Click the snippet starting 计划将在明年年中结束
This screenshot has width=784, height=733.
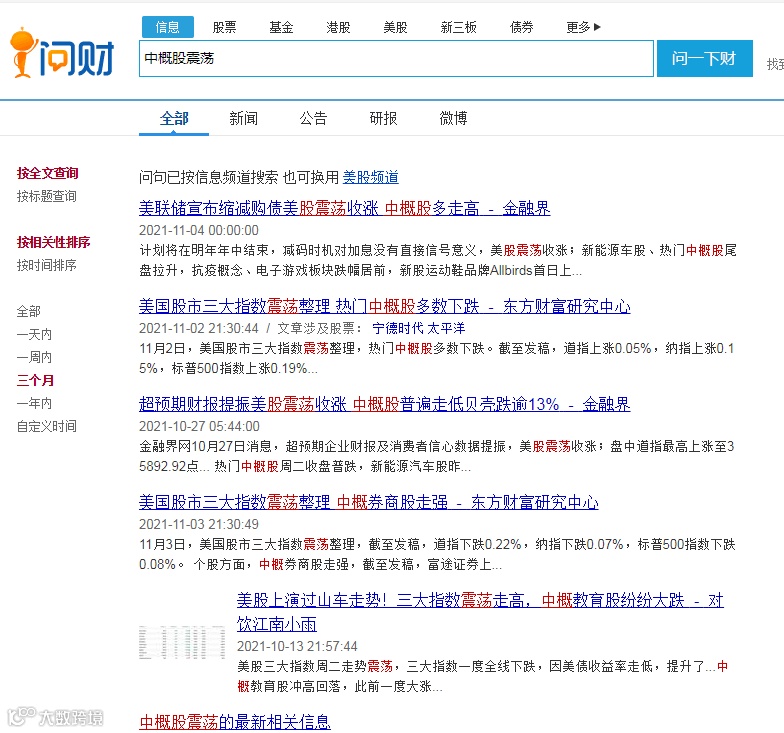[x=438, y=260]
